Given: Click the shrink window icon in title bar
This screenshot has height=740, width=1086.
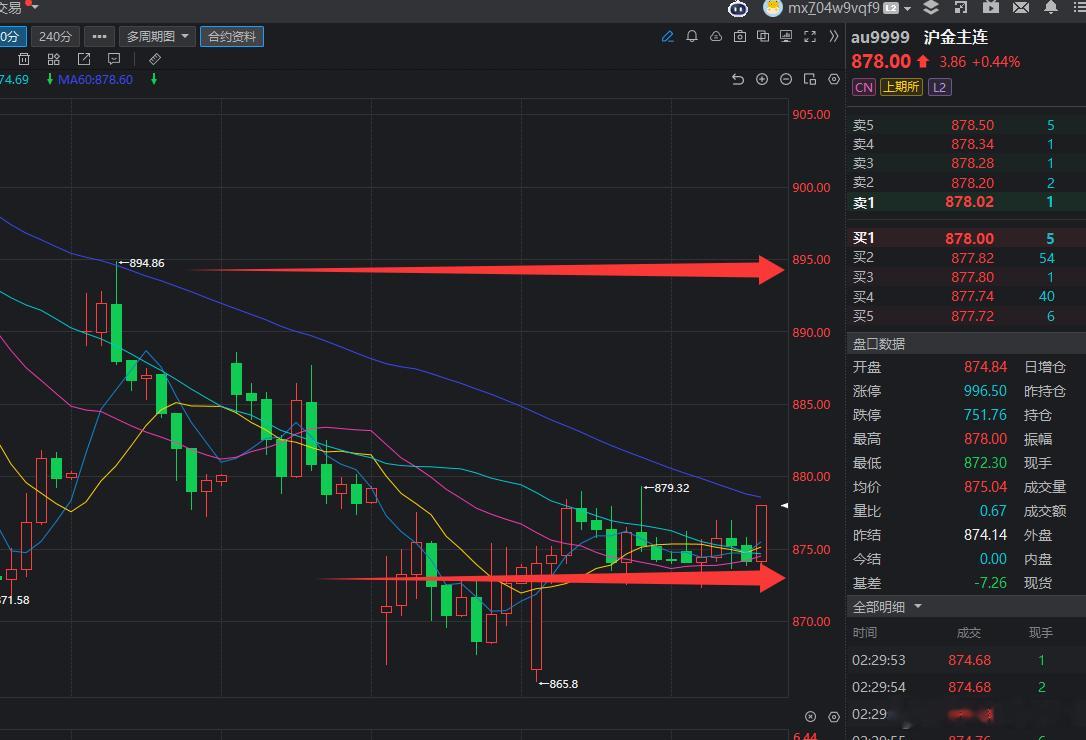Looking at the screenshot, I should (x=961, y=8).
